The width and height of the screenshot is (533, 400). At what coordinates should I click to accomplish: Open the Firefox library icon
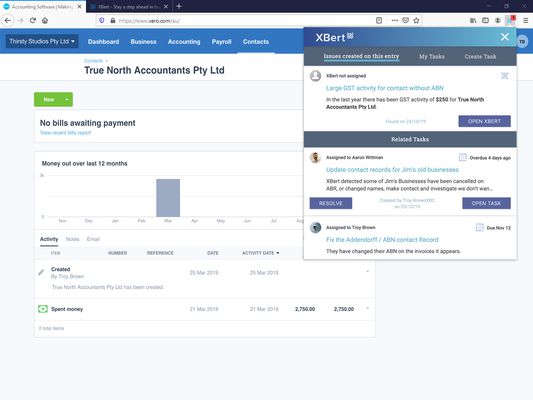(x=473, y=20)
